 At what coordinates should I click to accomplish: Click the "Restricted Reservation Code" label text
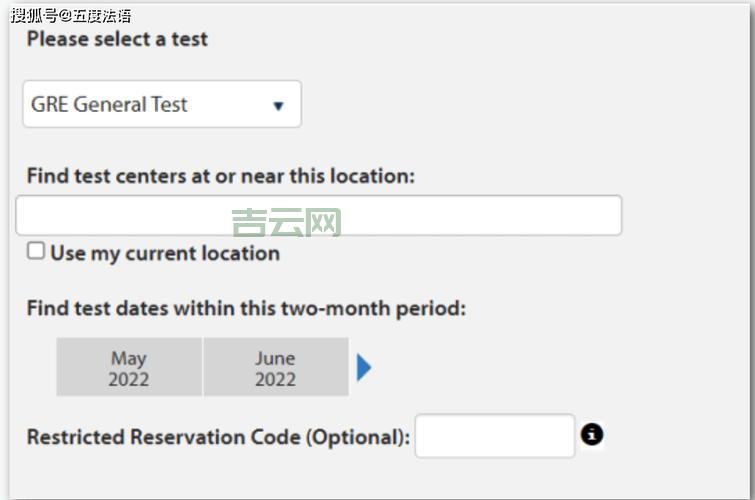tap(163, 437)
